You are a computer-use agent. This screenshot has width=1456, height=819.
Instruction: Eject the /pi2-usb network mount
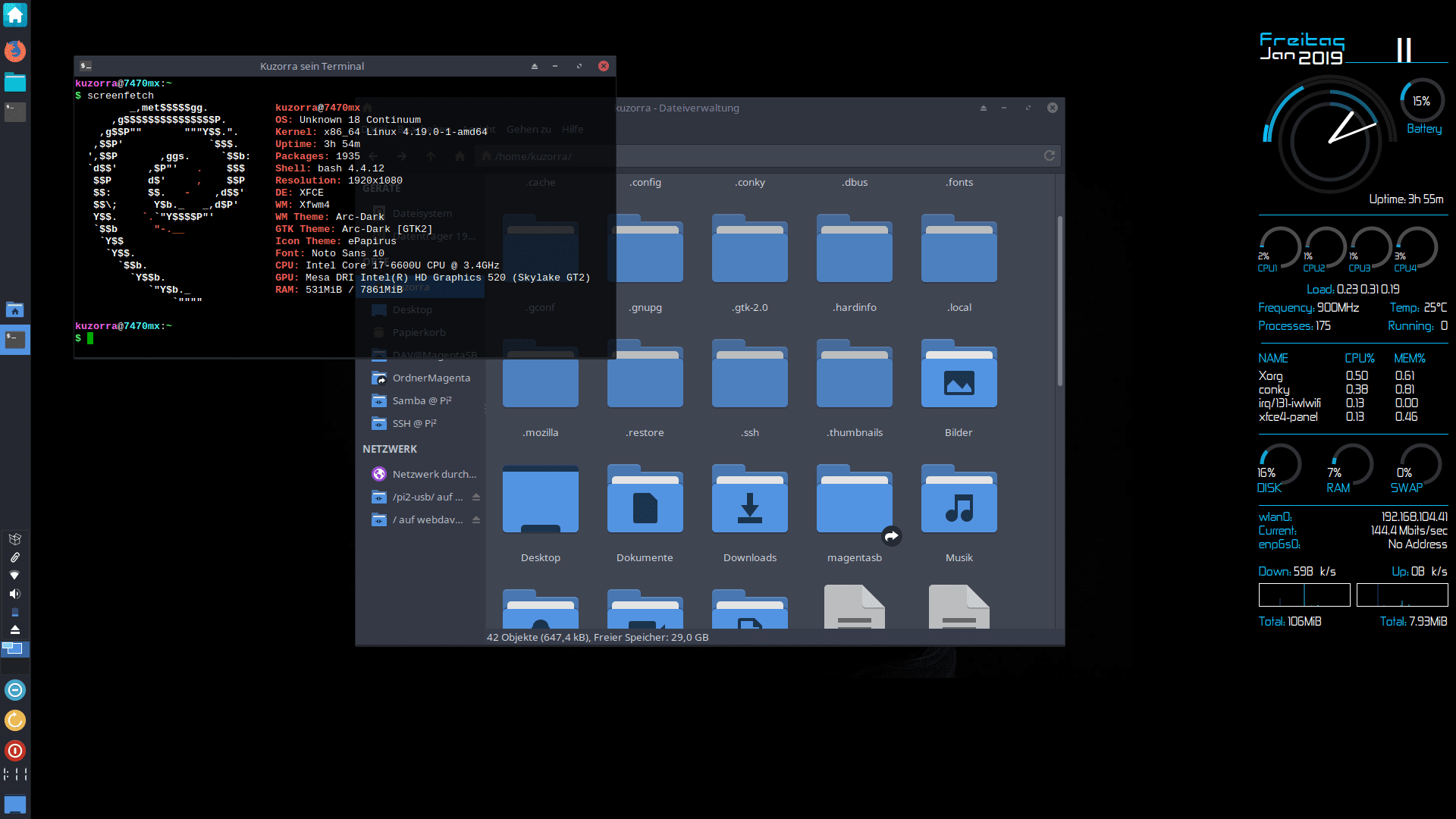pyautogui.click(x=476, y=497)
